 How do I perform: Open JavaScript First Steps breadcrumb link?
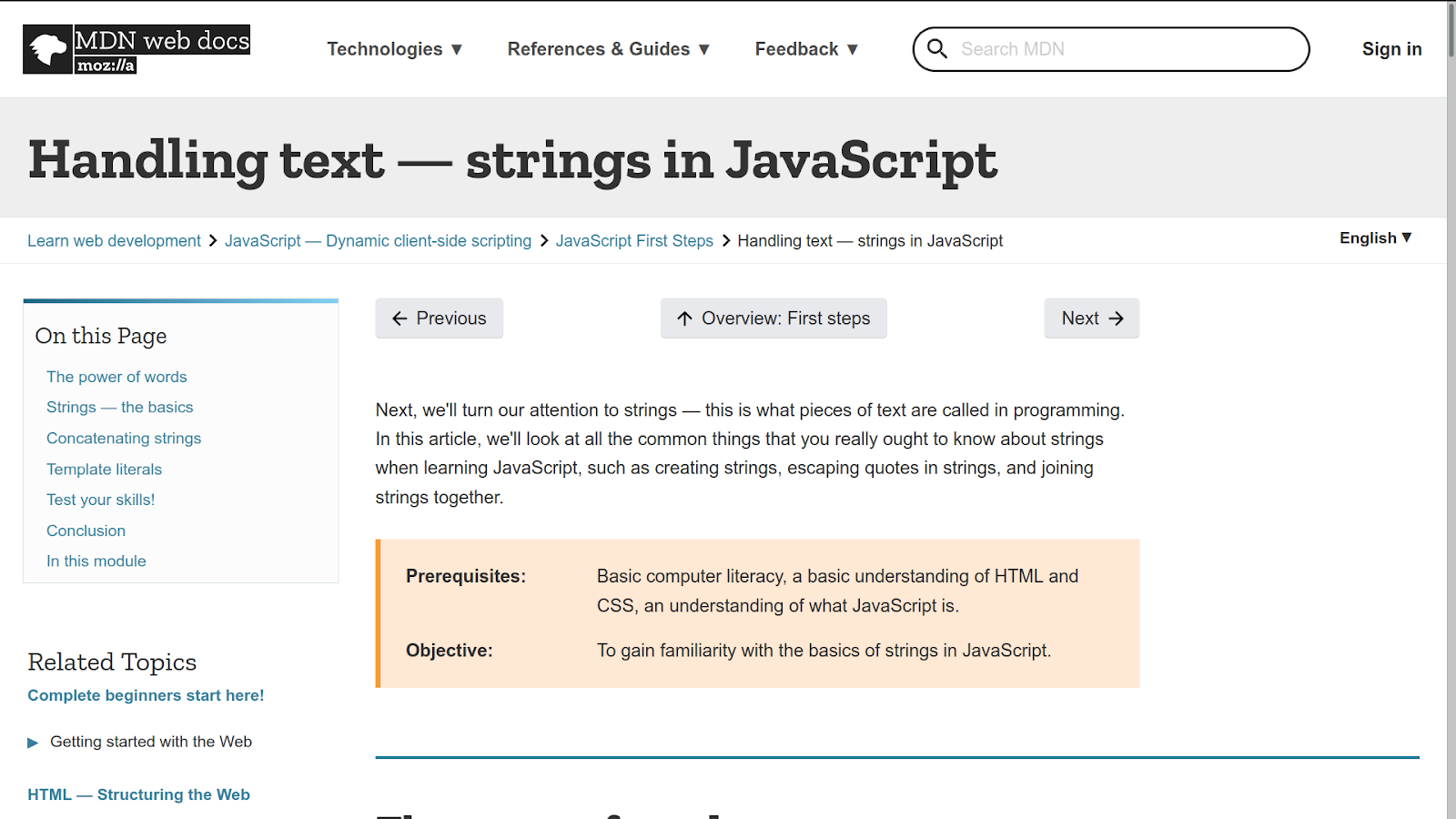[x=634, y=241]
